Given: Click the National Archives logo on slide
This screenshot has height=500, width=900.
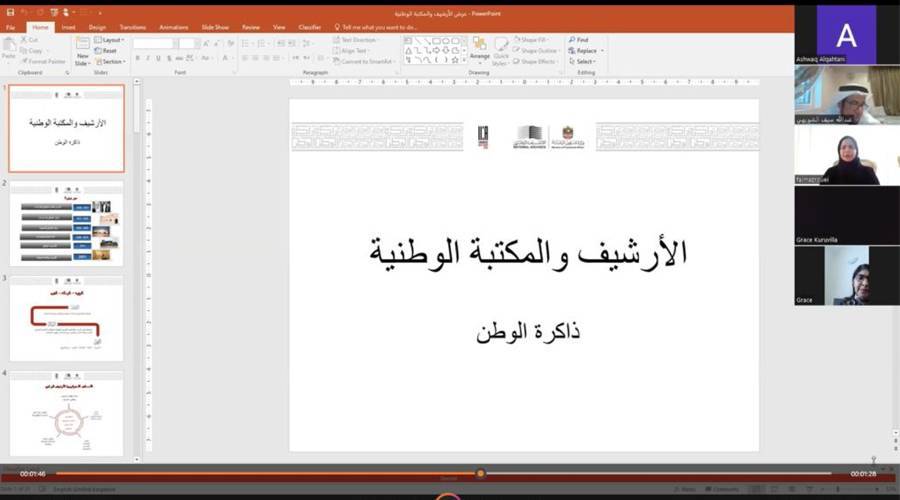Looking at the screenshot, I should click(530, 137).
